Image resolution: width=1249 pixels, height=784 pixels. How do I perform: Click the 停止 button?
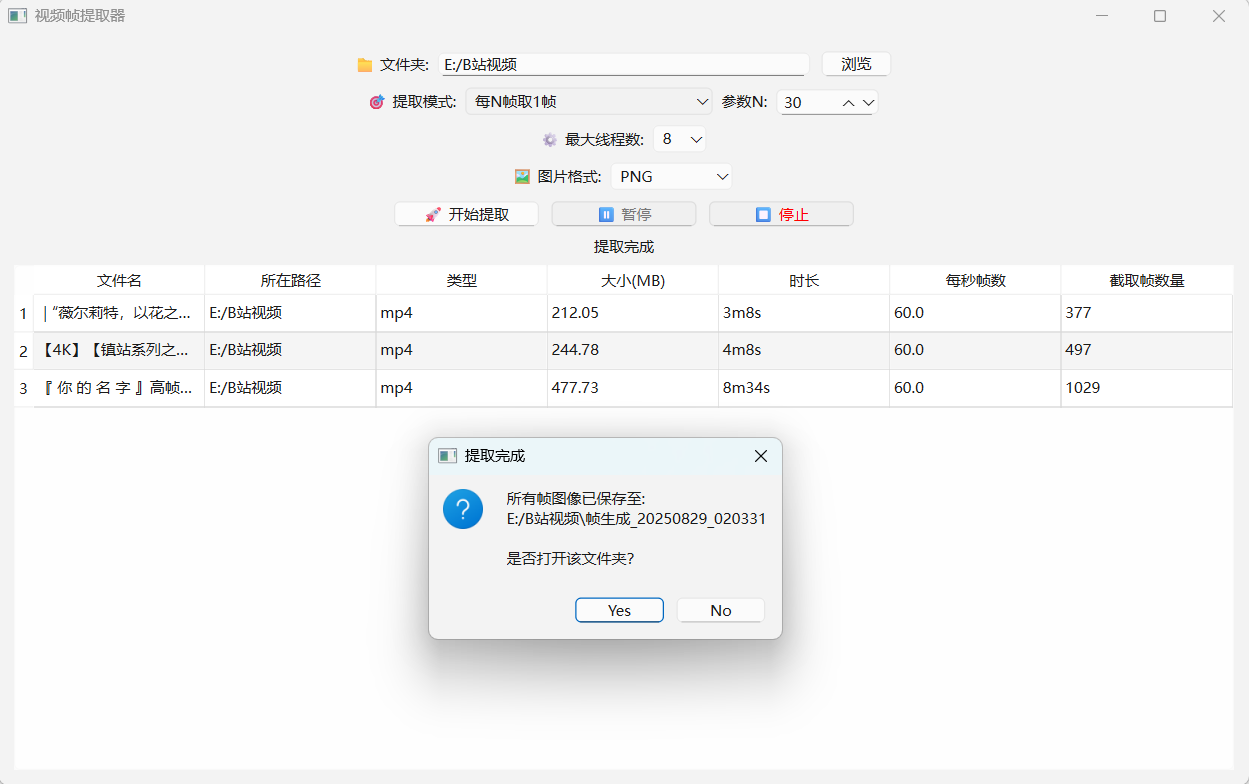click(781, 214)
